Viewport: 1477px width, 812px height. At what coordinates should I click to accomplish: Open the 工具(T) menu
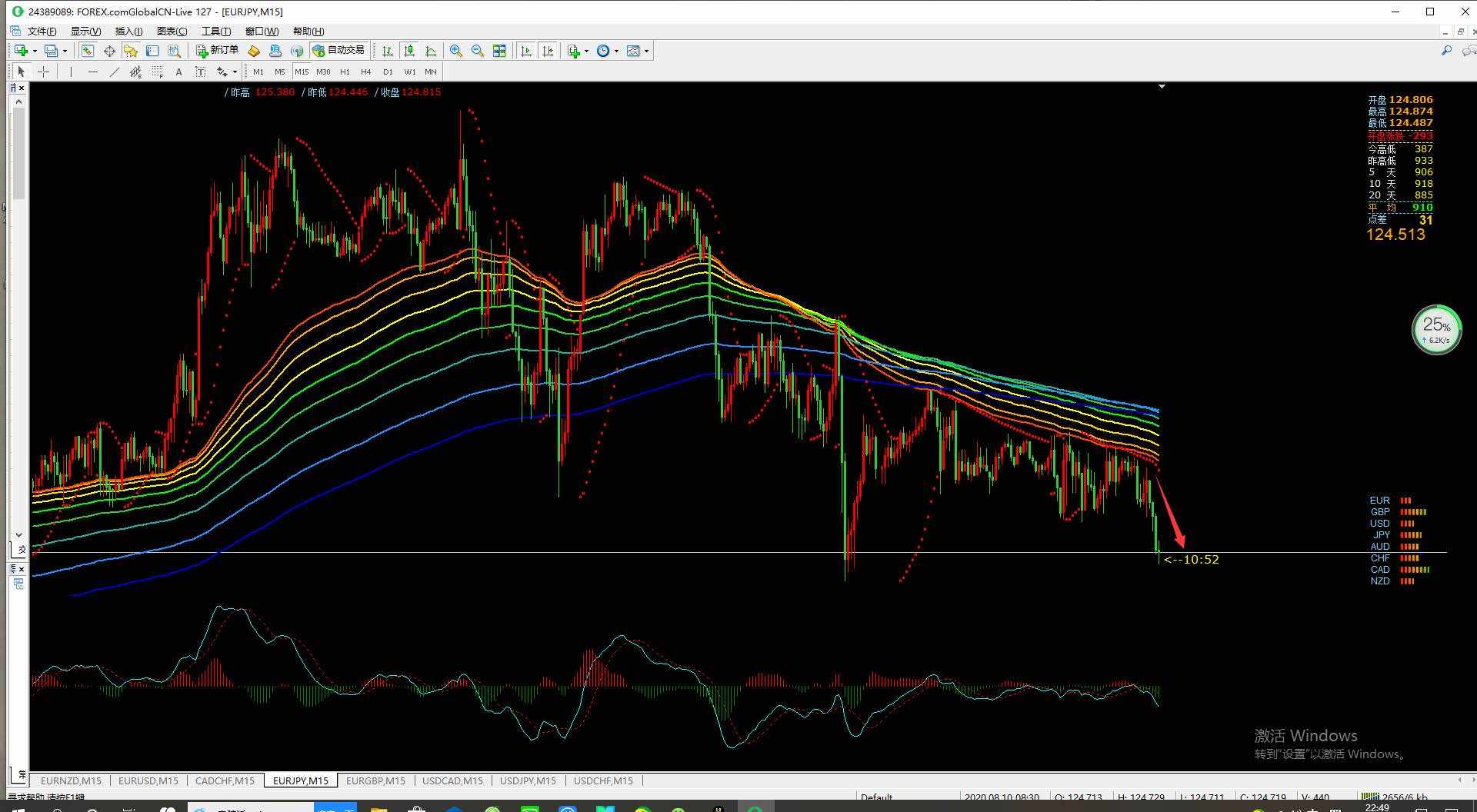click(216, 32)
